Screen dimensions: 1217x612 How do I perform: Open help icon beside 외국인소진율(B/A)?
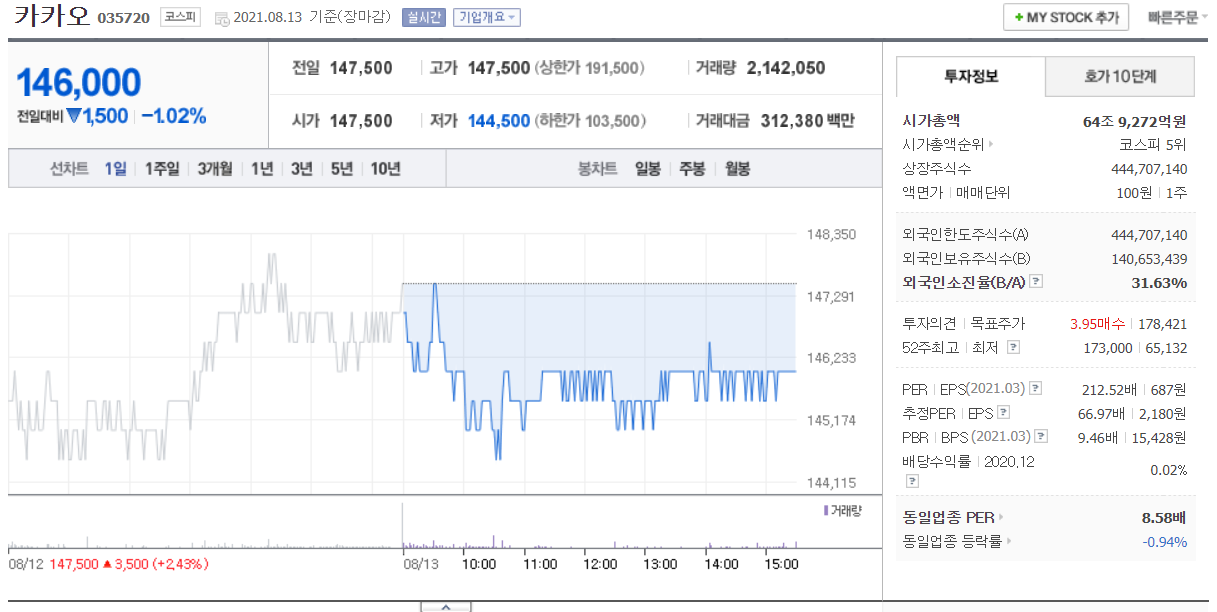click(1036, 282)
